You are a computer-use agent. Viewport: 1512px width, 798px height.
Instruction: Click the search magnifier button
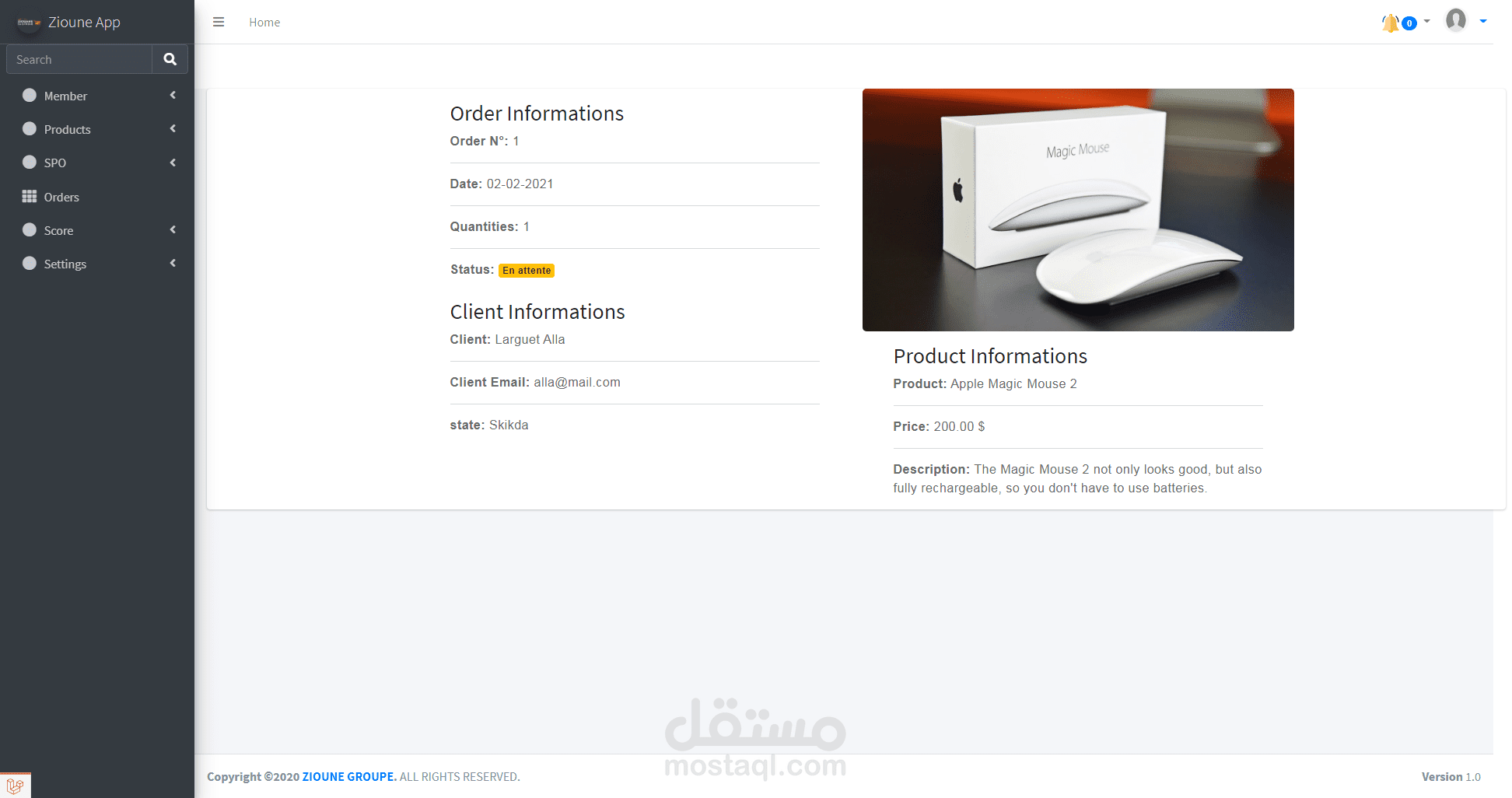170,59
